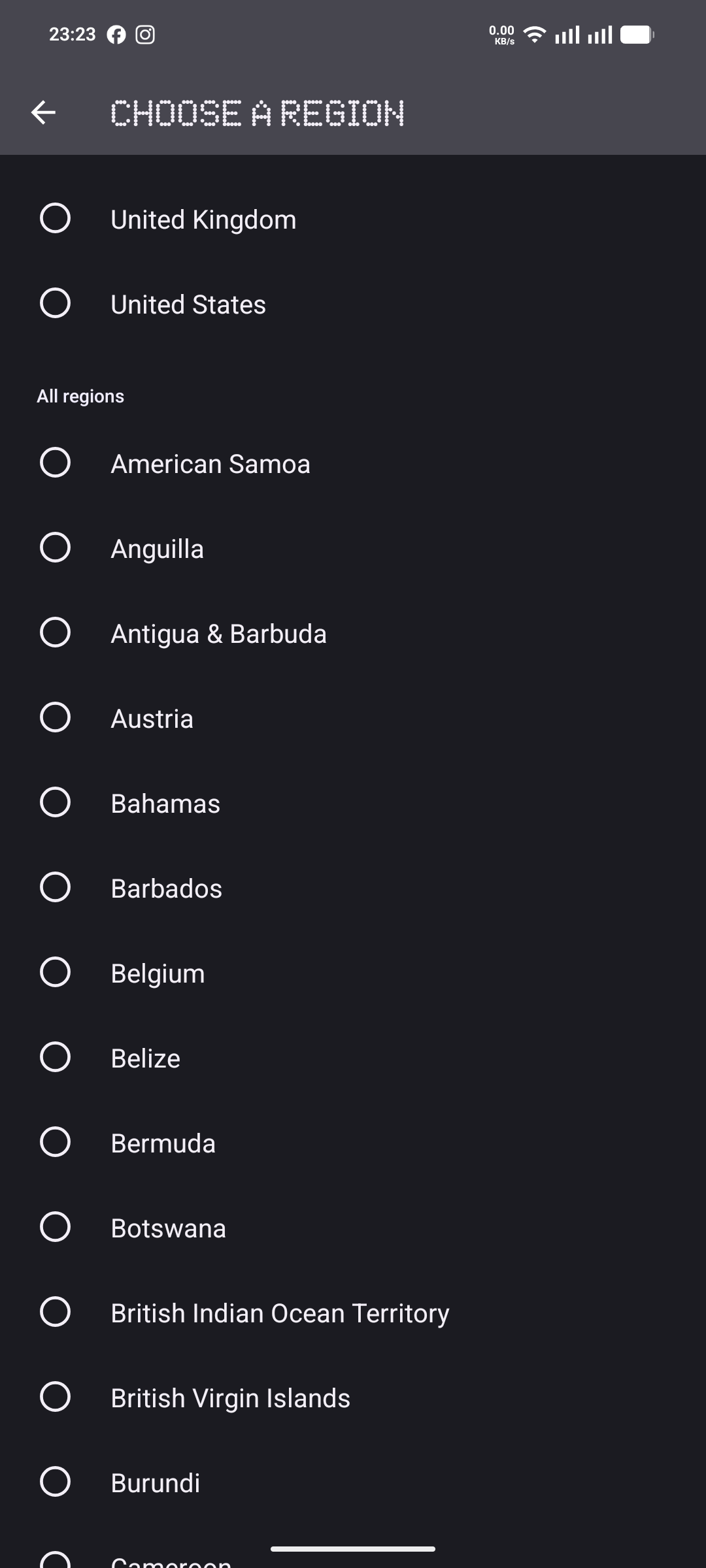706x1568 pixels.
Task: Tap the battery status icon
Action: pyautogui.click(x=637, y=35)
